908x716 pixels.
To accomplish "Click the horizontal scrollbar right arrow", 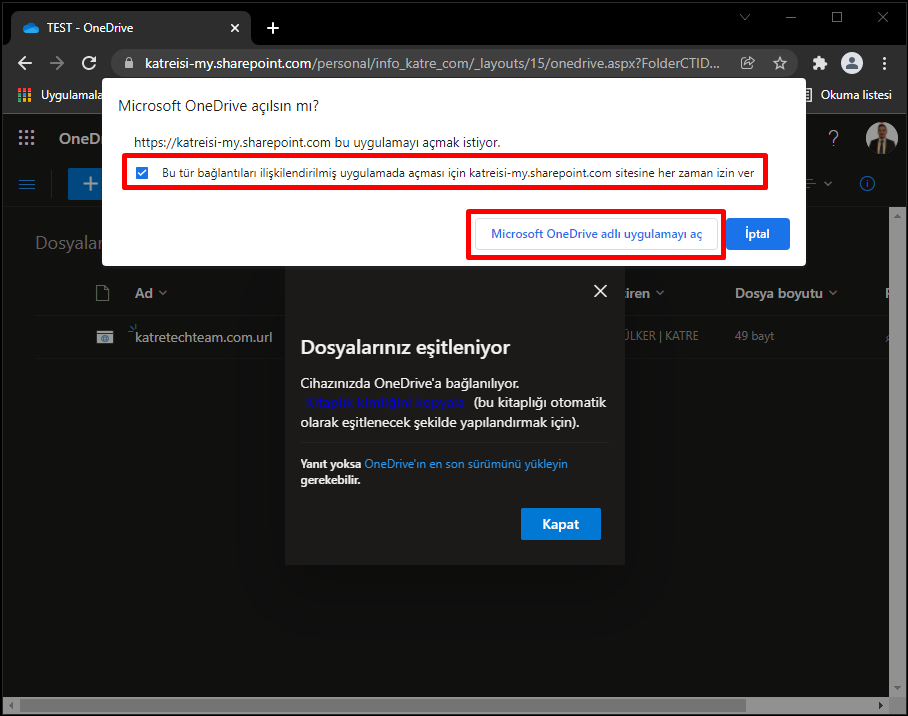I will coord(881,706).
